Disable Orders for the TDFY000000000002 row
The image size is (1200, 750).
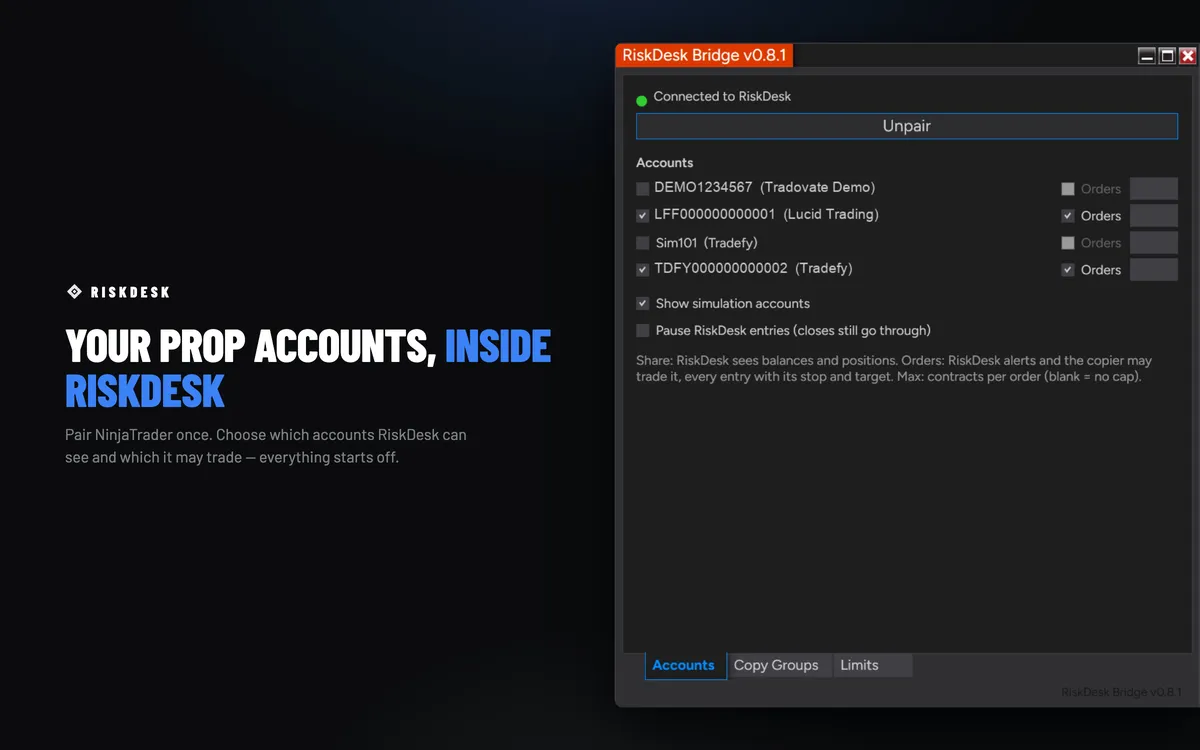click(x=1068, y=270)
